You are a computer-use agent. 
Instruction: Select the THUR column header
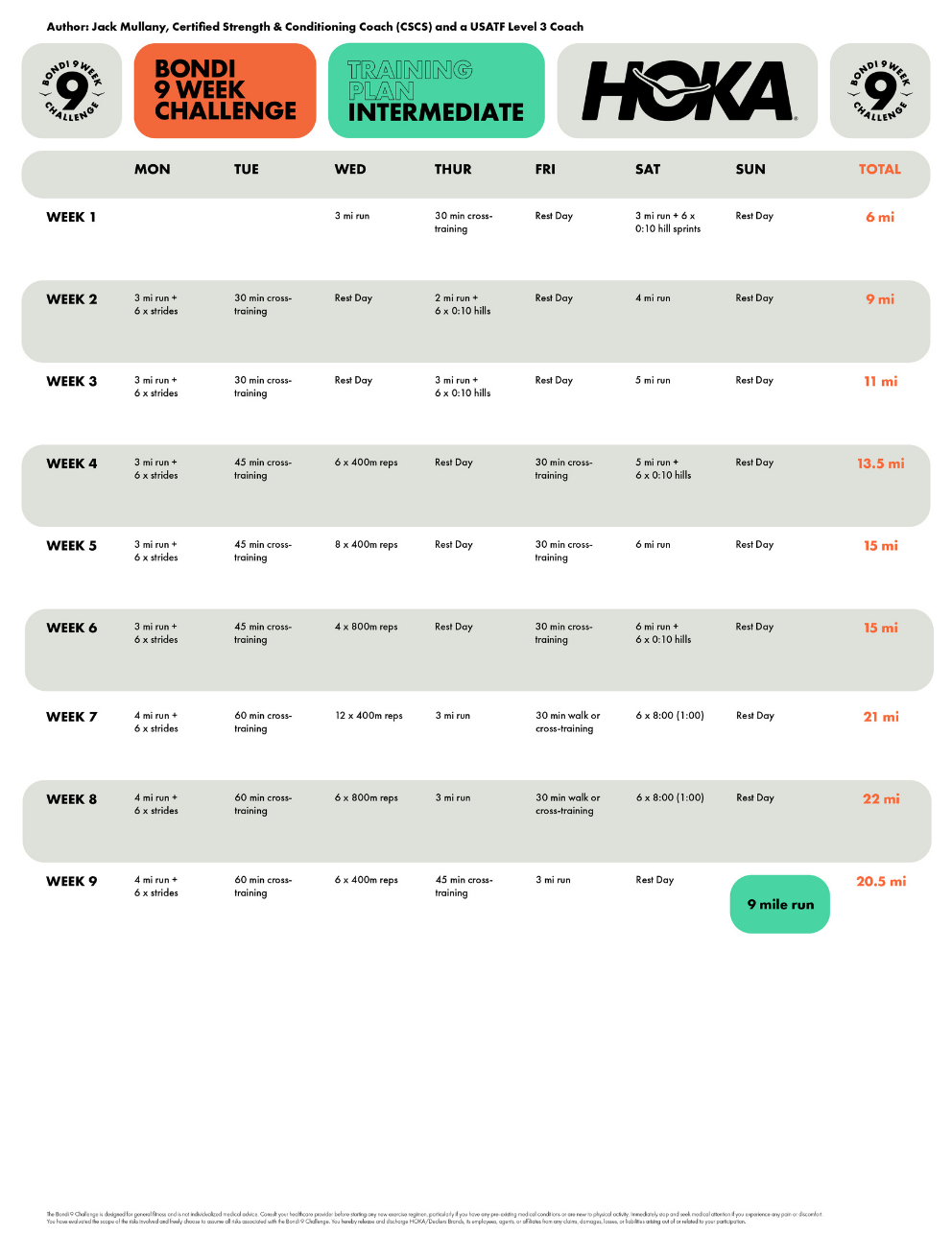tap(453, 170)
